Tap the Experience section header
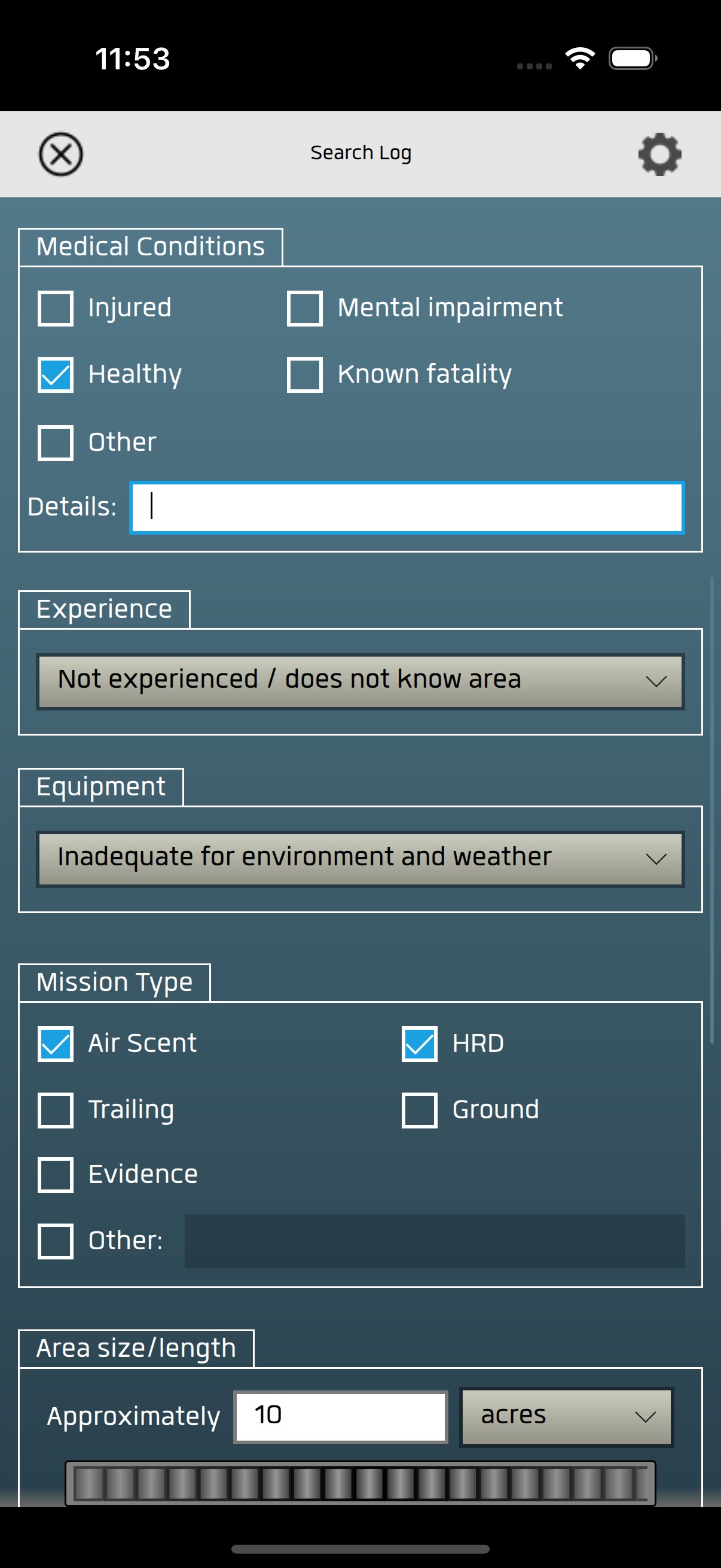 [x=104, y=609]
